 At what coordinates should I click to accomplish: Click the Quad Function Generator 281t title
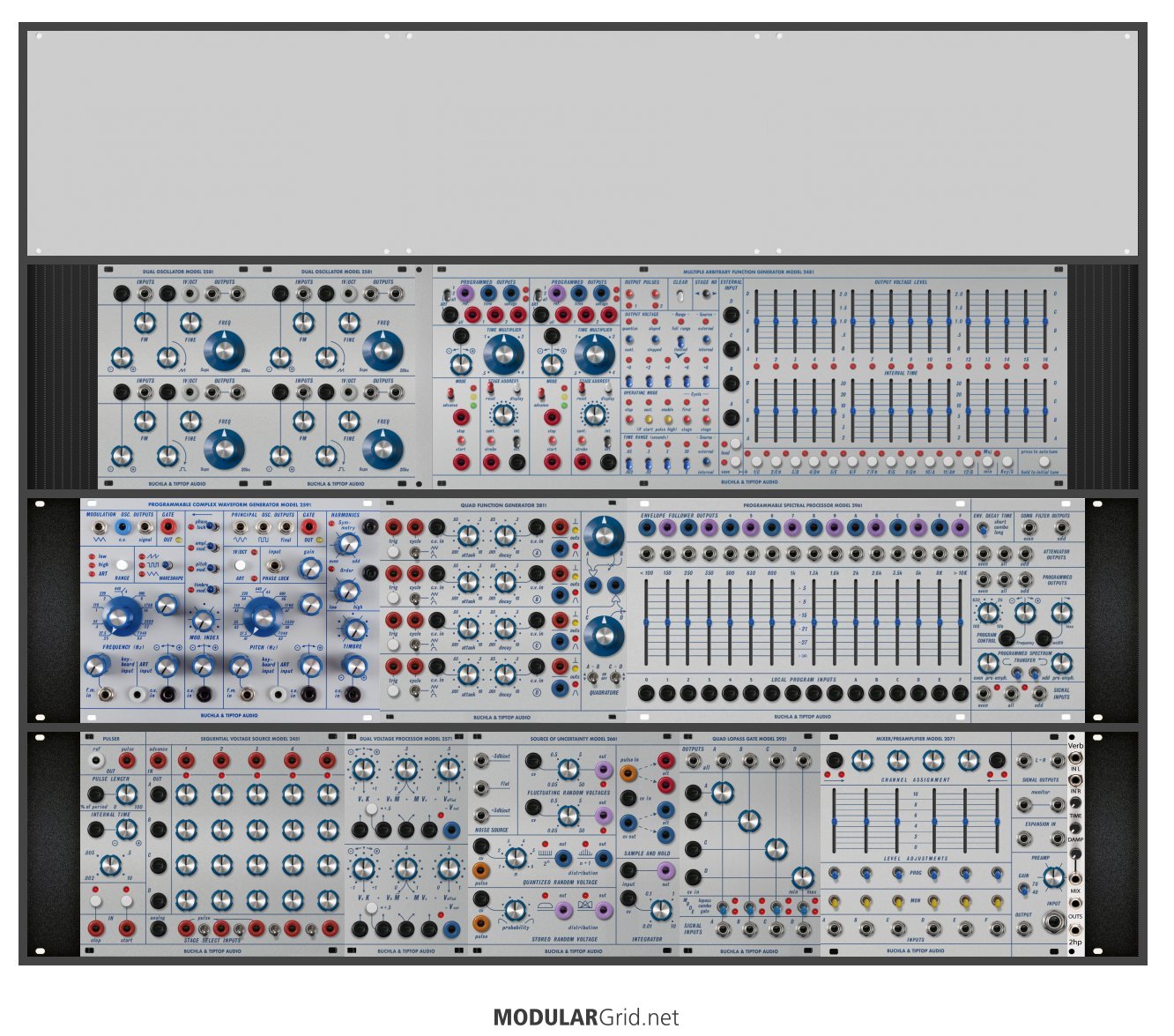point(503,504)
